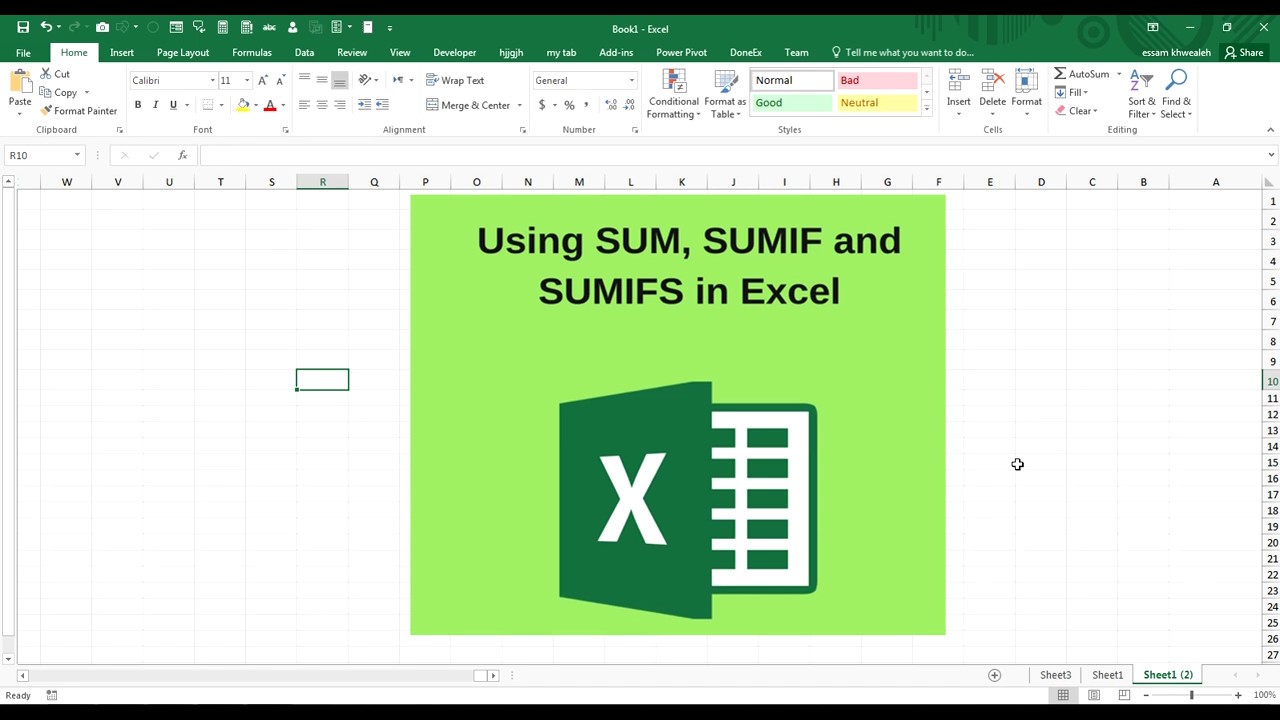Screen dimensions: 1280x720
Task: Open the calculator icon in Quick Access Toolbar
Action: coord(222,28)
